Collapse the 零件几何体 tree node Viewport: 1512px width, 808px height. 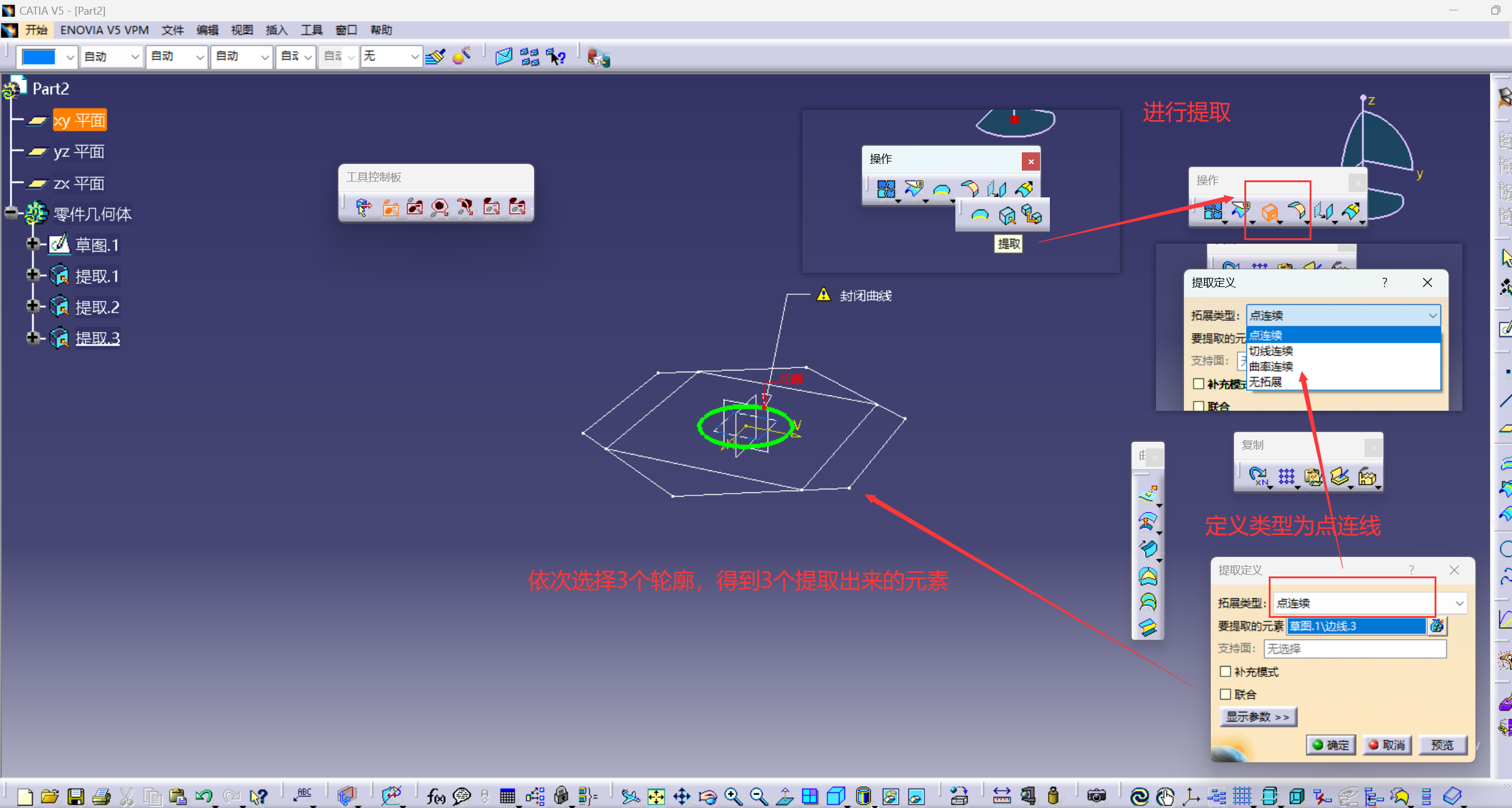pyautogui.click(x=11, y=213)
